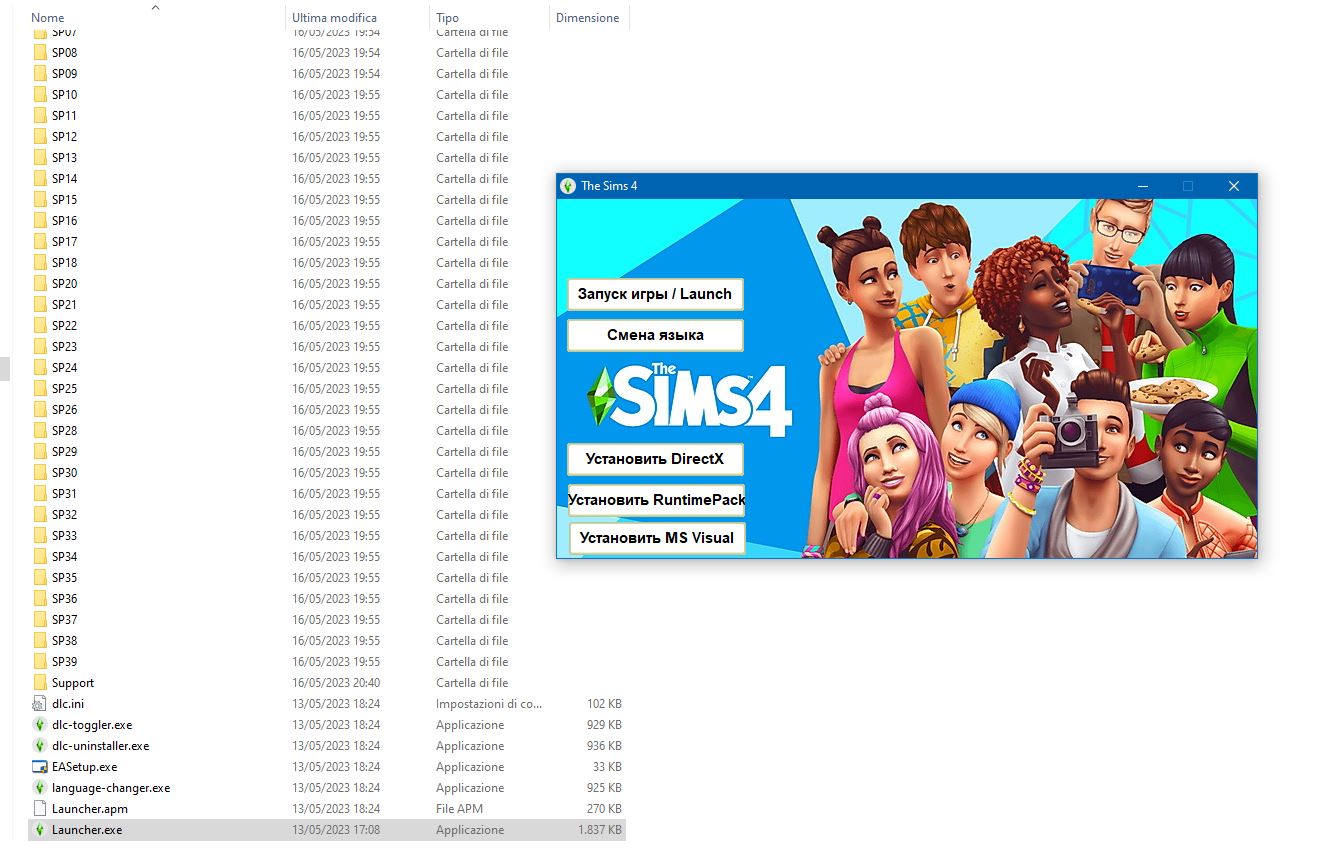Screen dimensions: 1329x849
Task: Select the dlc-toggler.exe application icon
Action: [40, 725]
